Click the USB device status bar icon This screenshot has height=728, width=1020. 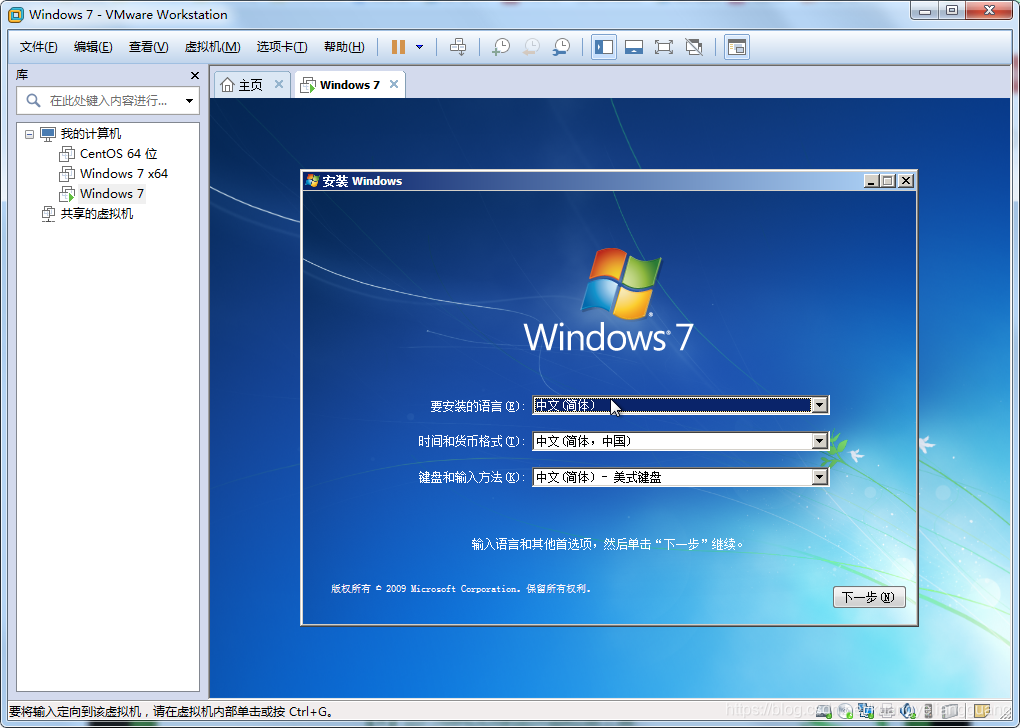coord(928,711)
